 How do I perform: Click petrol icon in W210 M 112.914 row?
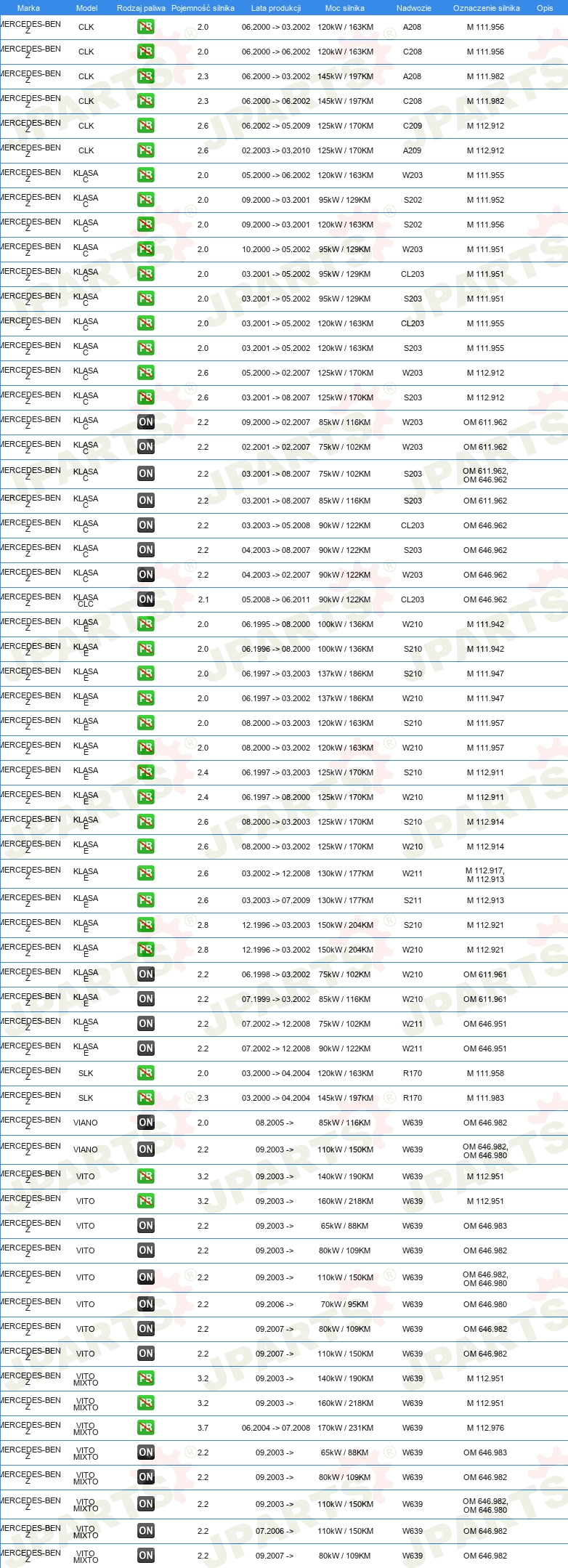coord(145,846)
